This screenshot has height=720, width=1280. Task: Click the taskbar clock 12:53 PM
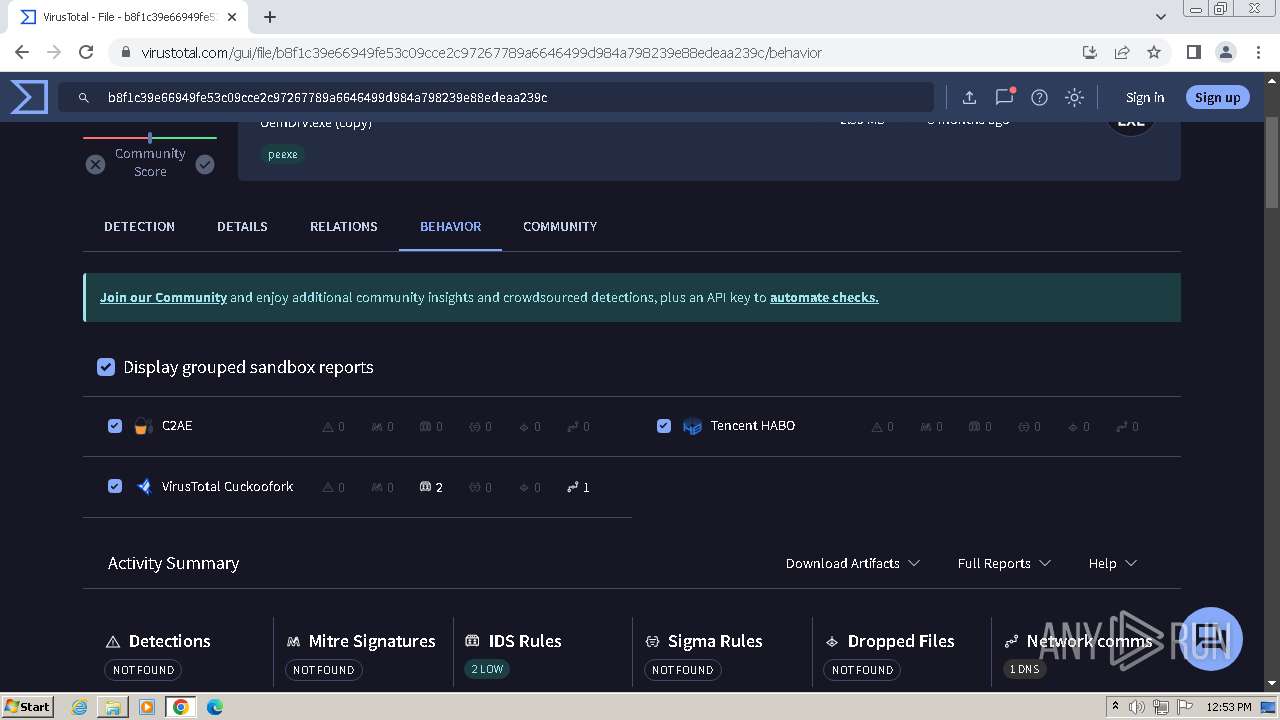(1229, 707)
